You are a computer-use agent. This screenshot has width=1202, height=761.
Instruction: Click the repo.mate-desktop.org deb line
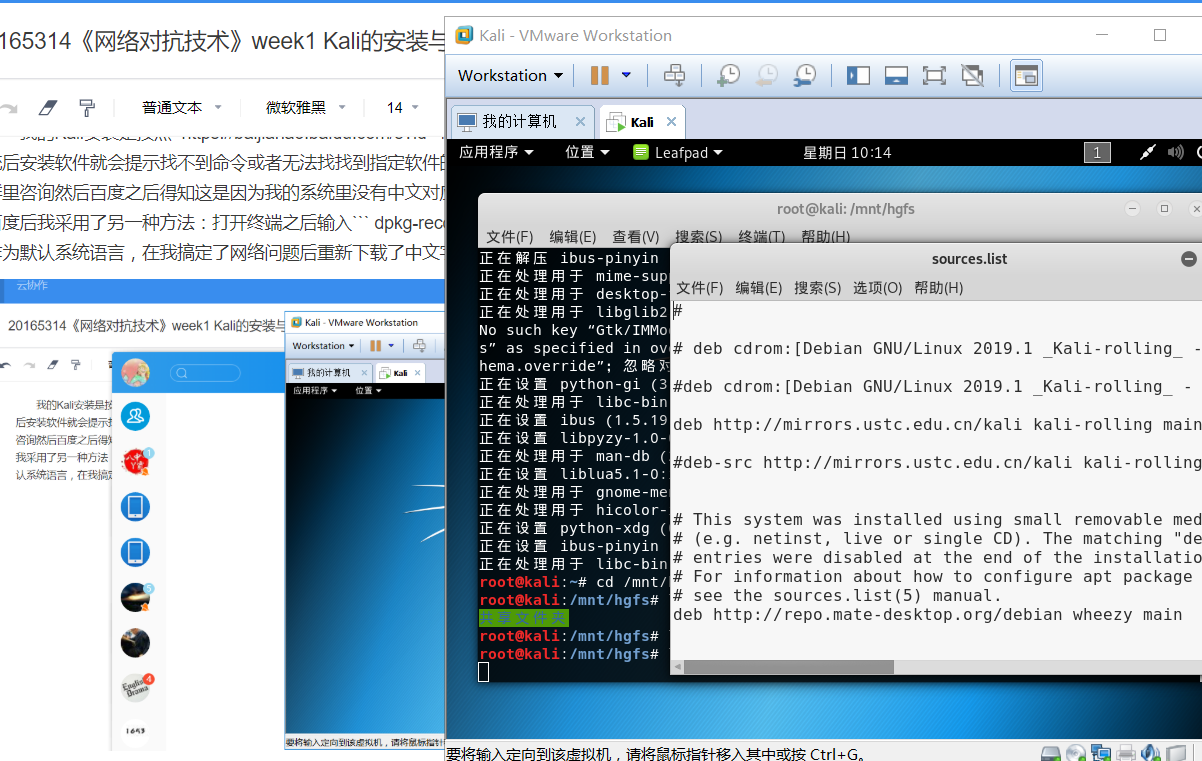pyautogui.click(x=927, y=614)
